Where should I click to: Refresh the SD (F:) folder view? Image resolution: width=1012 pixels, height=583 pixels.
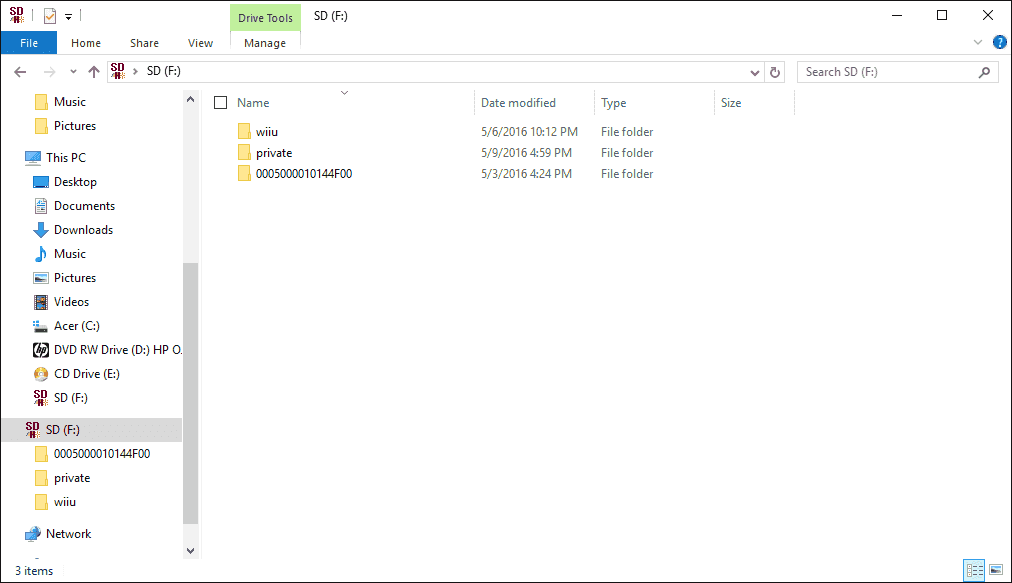coord(774,72)
